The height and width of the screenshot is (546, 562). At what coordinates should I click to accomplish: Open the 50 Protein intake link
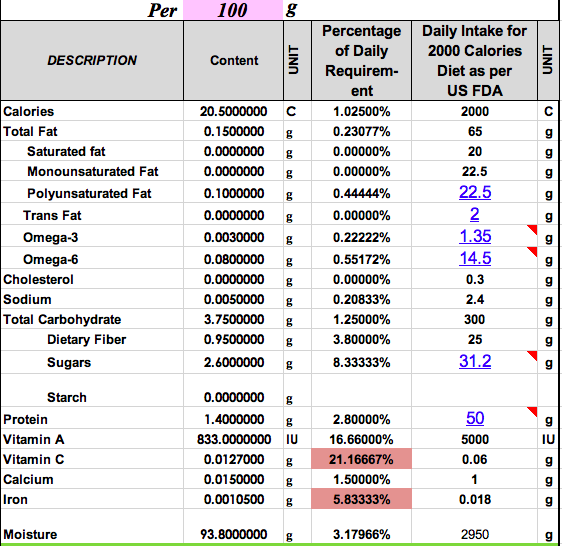click(x=475, y=418)
